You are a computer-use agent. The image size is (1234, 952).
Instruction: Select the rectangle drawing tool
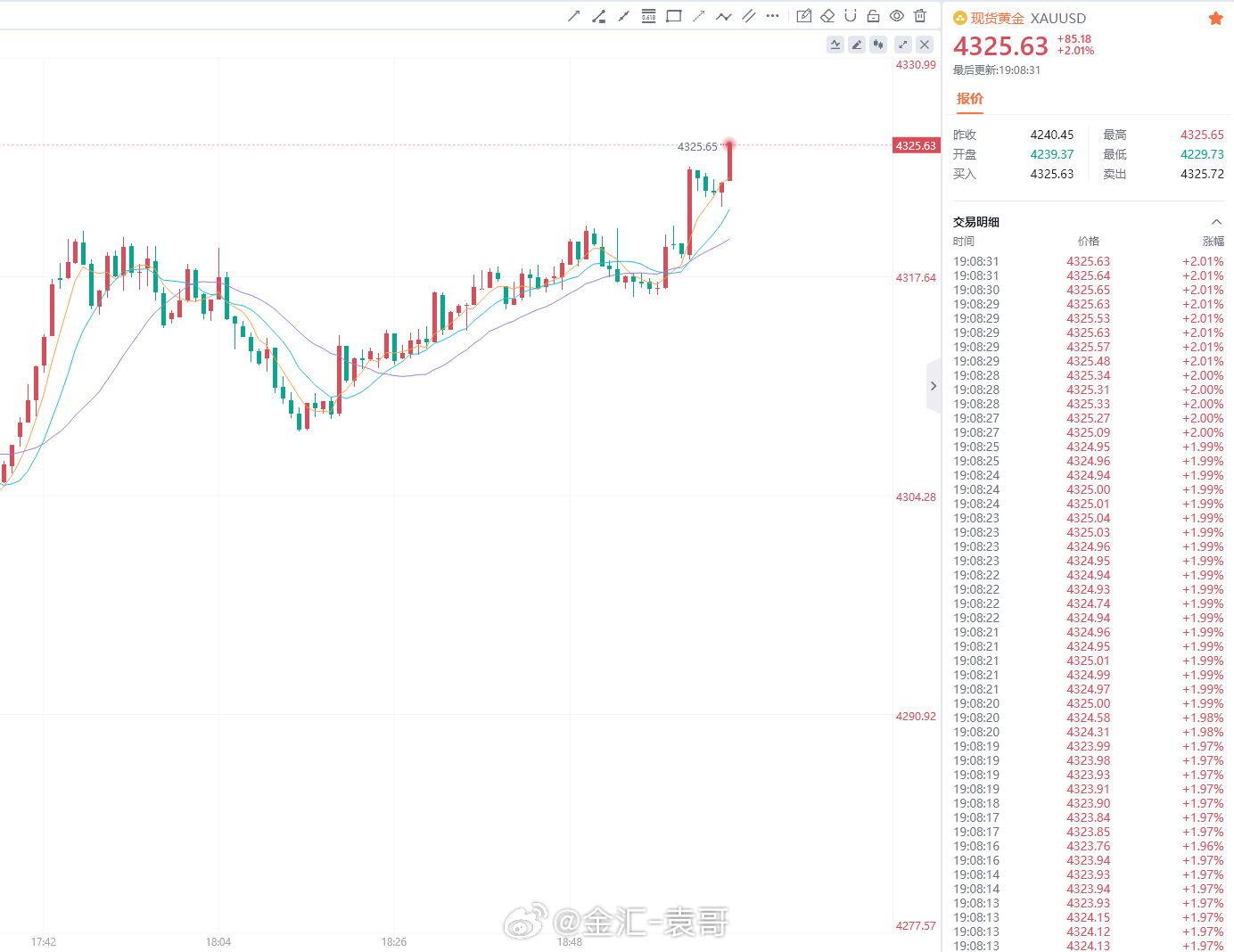(x=673, y=16)
